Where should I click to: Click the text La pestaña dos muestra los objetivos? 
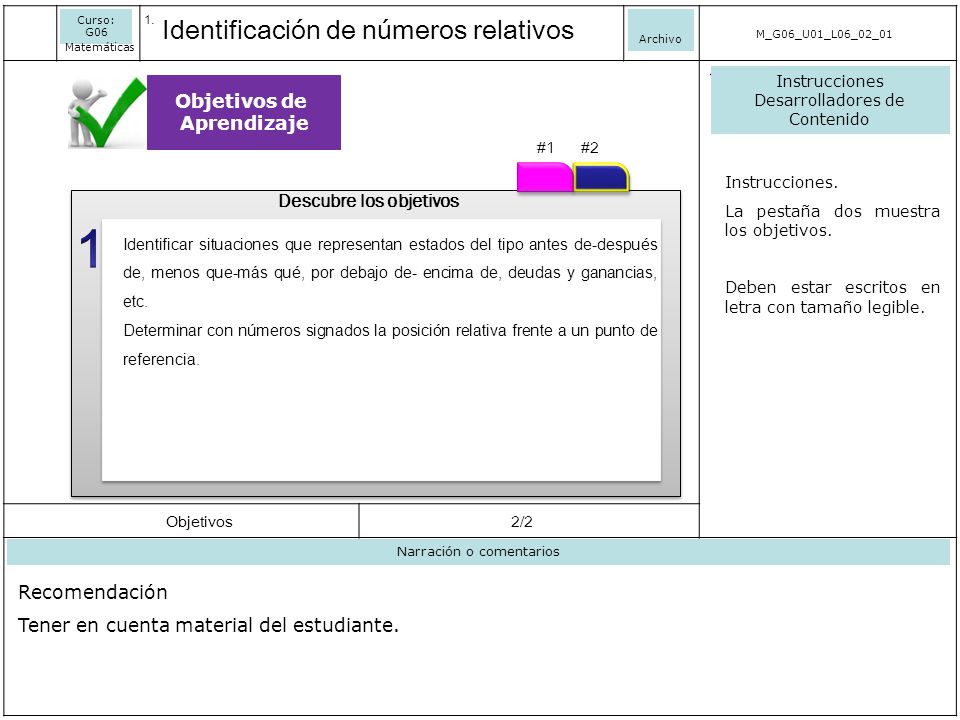coord(832,220)
